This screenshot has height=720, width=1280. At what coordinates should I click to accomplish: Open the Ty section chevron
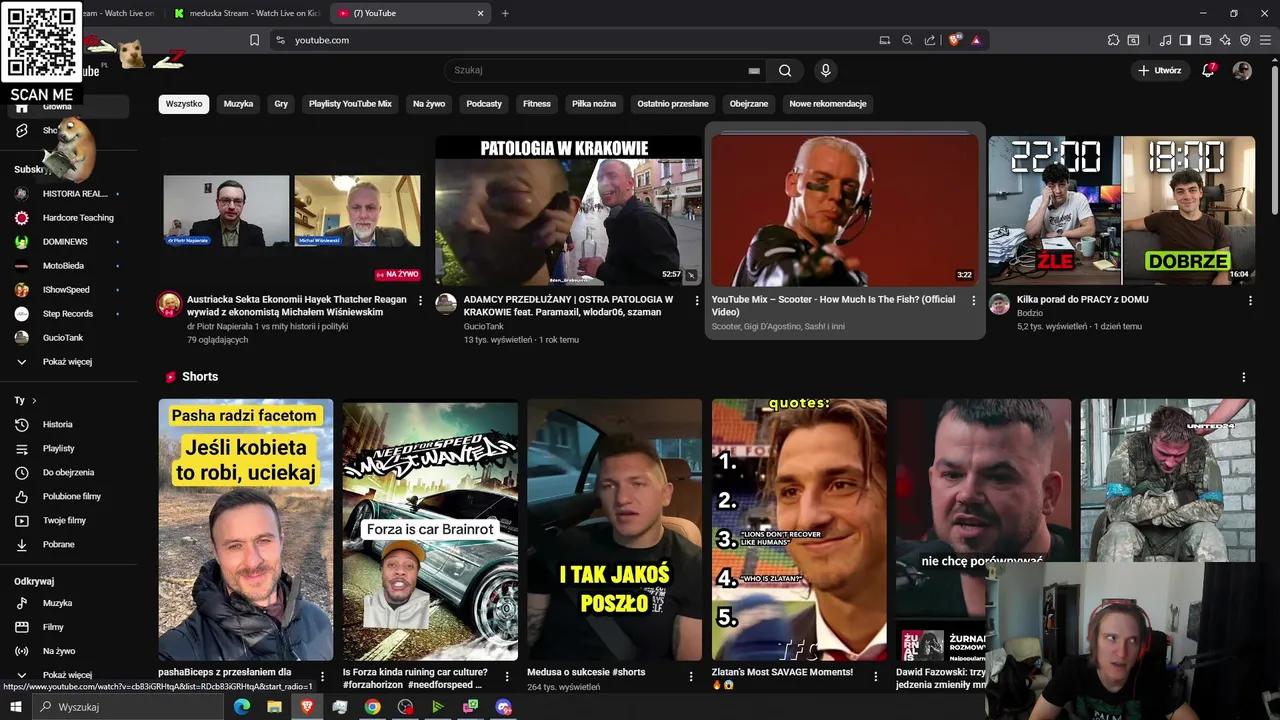click(34, 400)
